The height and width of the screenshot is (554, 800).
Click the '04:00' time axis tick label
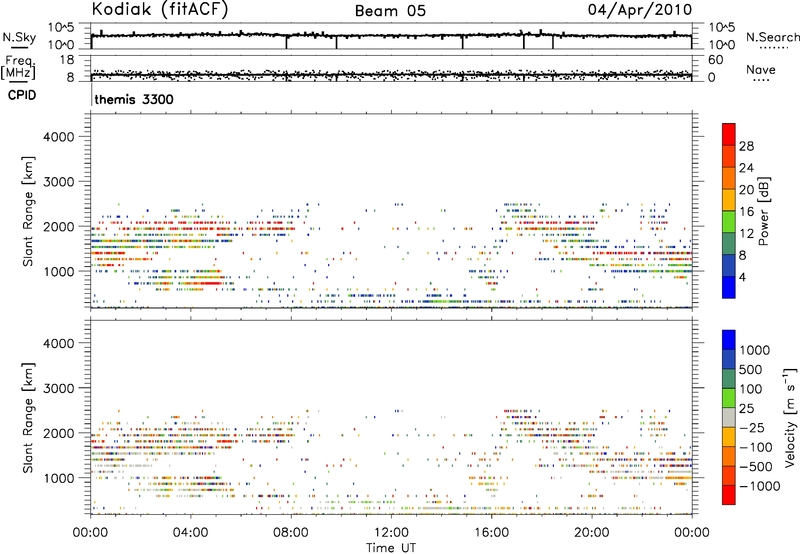point(190,533)
